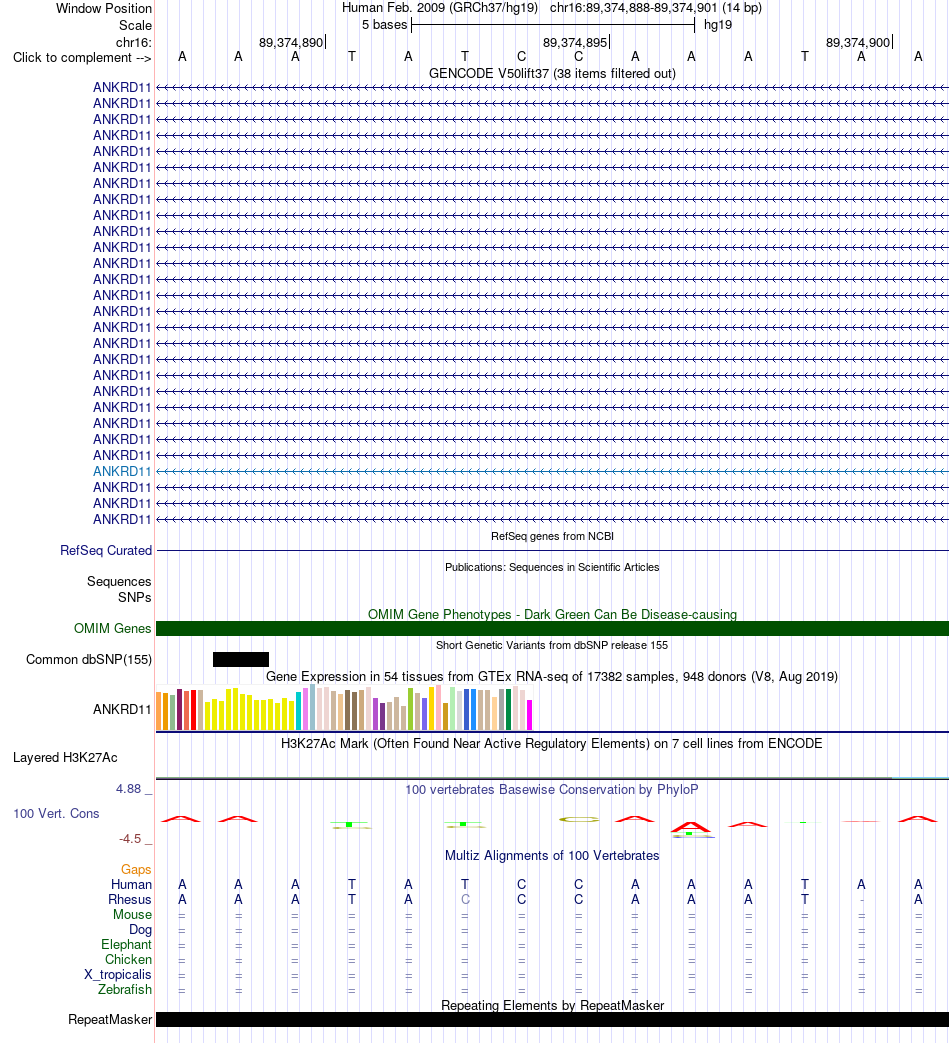The image size is (950, 1043).
Task: Click the black Common dbSNP variant block
Action: tap(241, 659)
